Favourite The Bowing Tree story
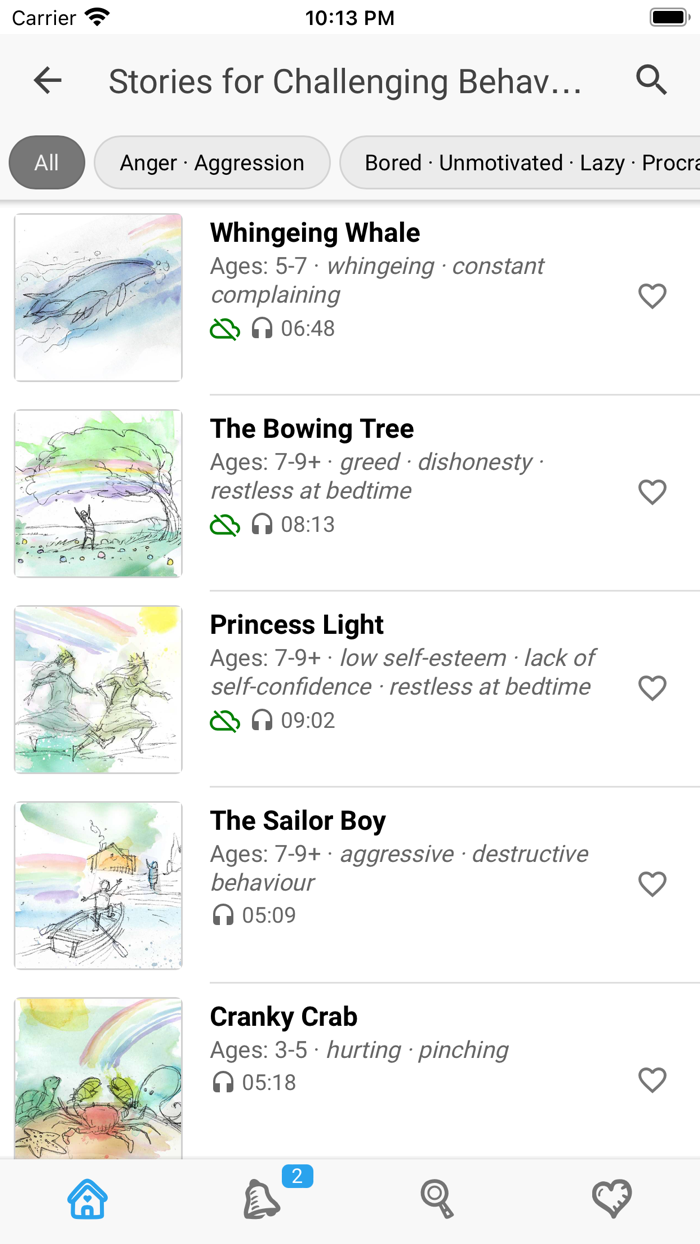 [x=652, y=492]
